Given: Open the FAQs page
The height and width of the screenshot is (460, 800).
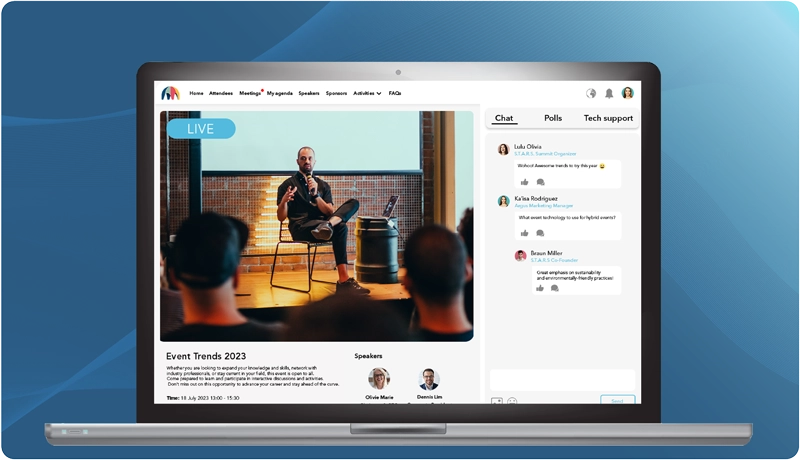Looking at the screenshot, I should coord(395,93).
